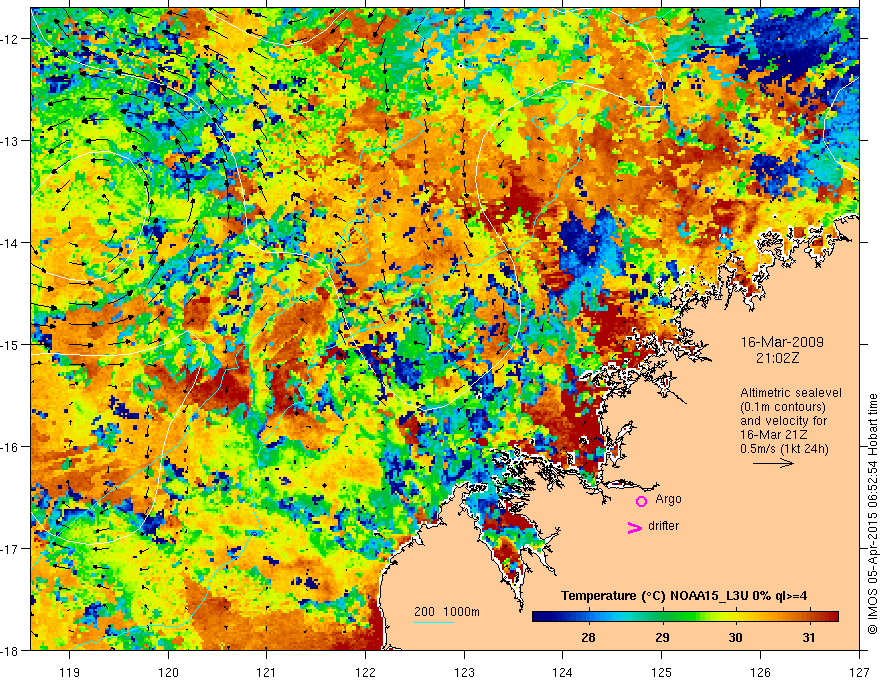Click the latitude label '-18'

coord(10,651)
